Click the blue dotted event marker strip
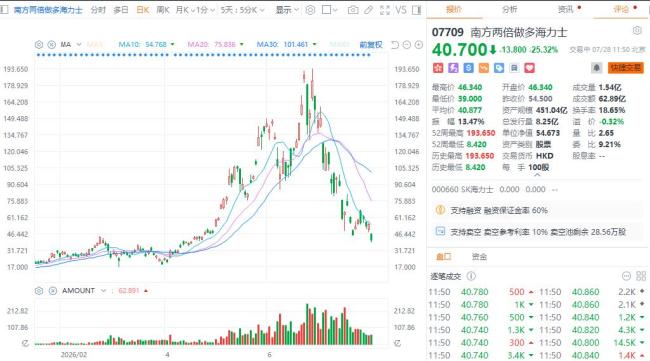The height and width of the screenshot is (361, 650). pos(203,55)
